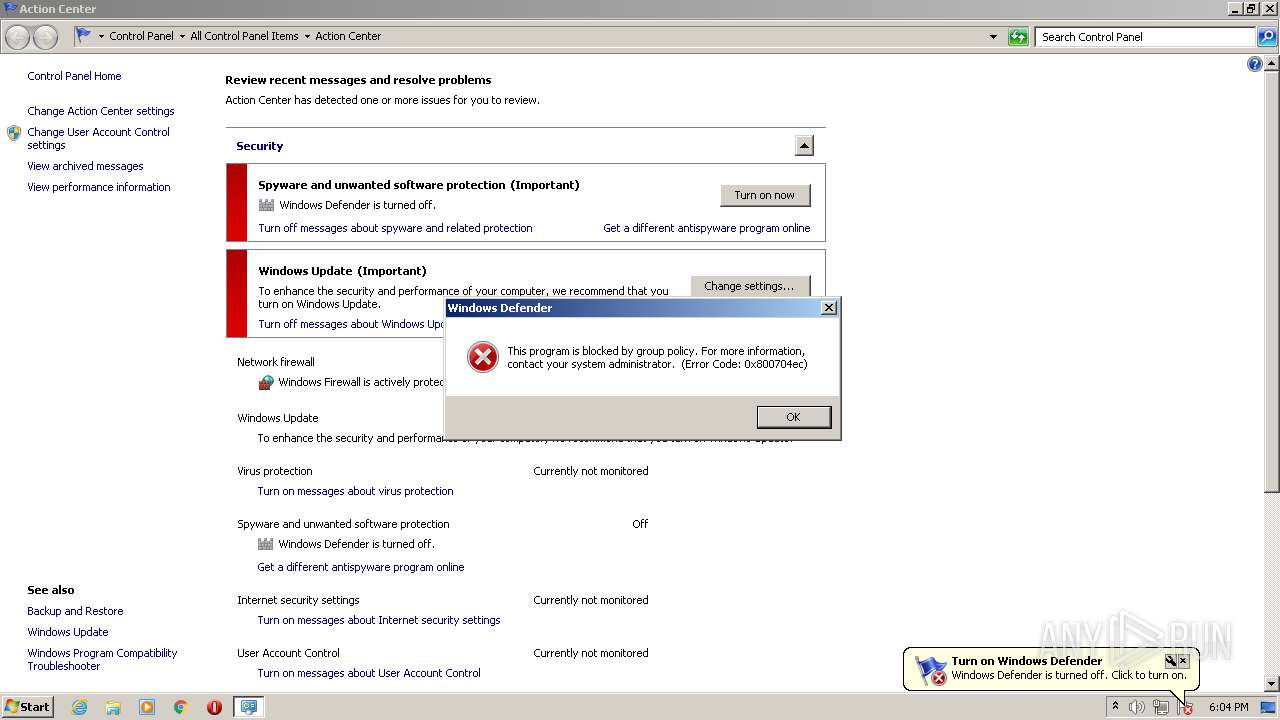
Task: Open Change settings for Windows Update
Action: point(750,286)
